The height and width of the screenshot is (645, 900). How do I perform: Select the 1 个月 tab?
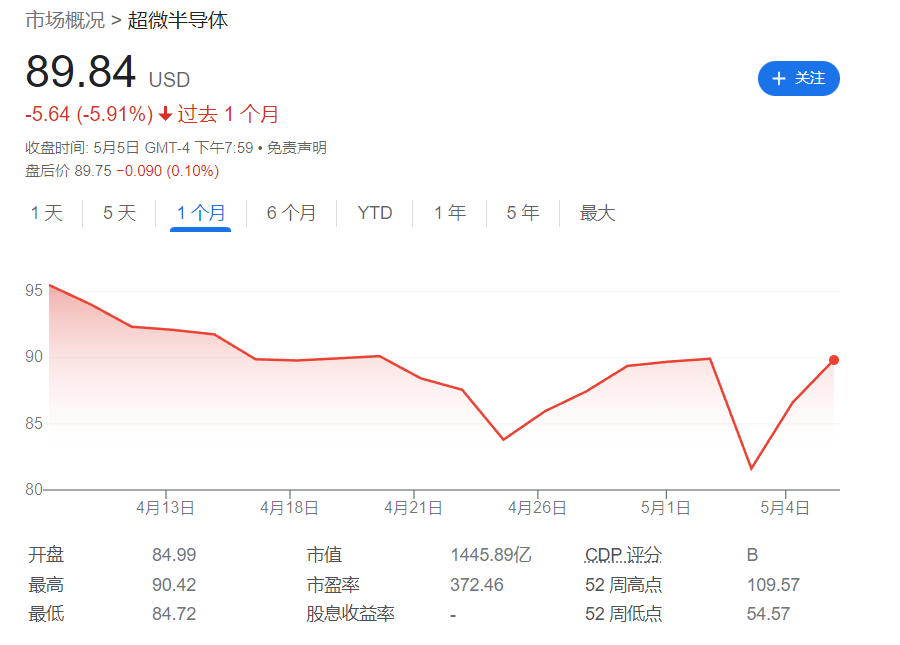[x=200, y=213]
